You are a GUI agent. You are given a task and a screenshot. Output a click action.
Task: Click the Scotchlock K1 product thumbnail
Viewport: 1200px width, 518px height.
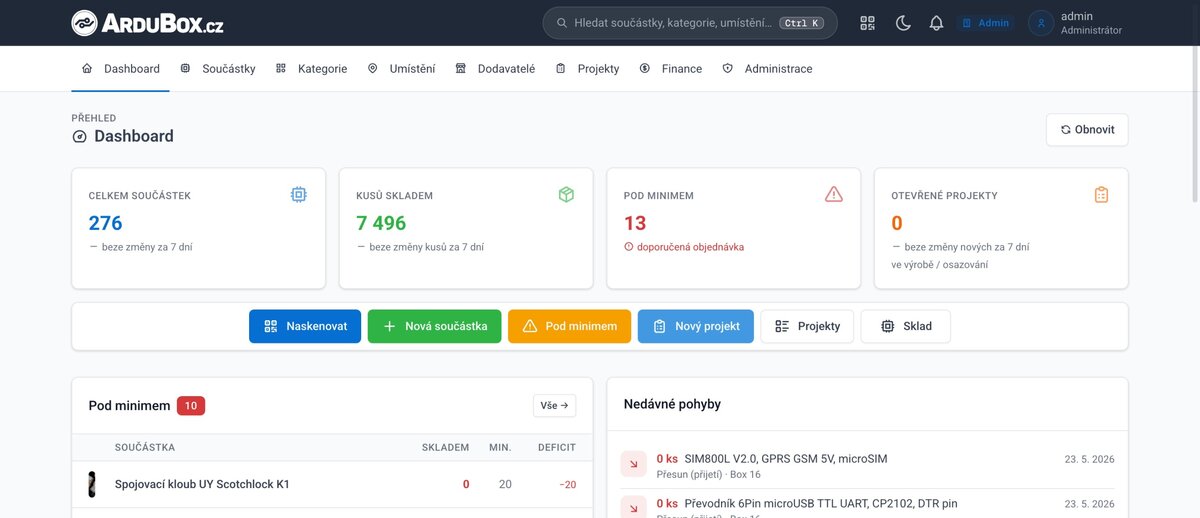click(x=92, y=484)
